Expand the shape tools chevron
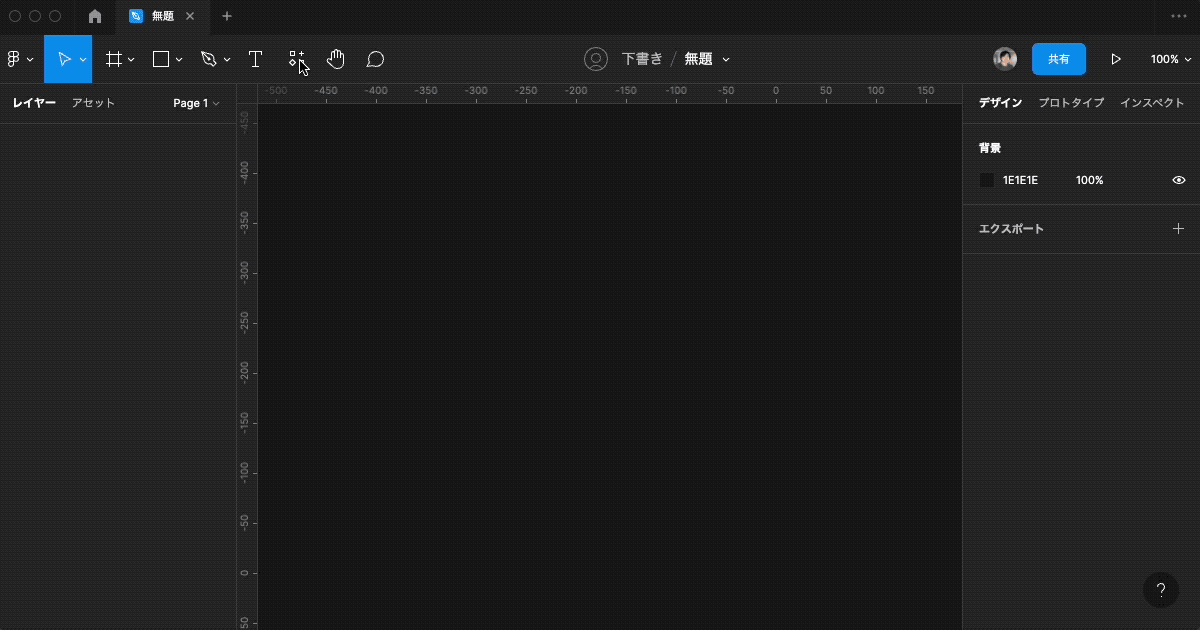The height and width of the screenshot is (630, 1200). 179,59
